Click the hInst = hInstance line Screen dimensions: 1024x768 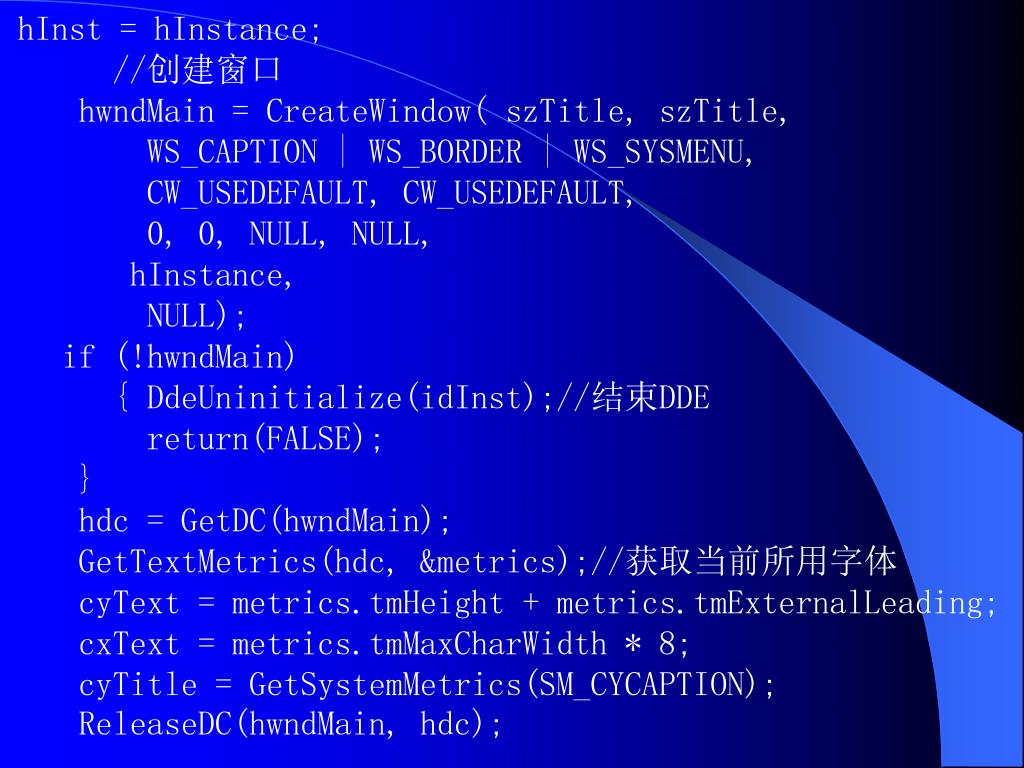[169, 29]
